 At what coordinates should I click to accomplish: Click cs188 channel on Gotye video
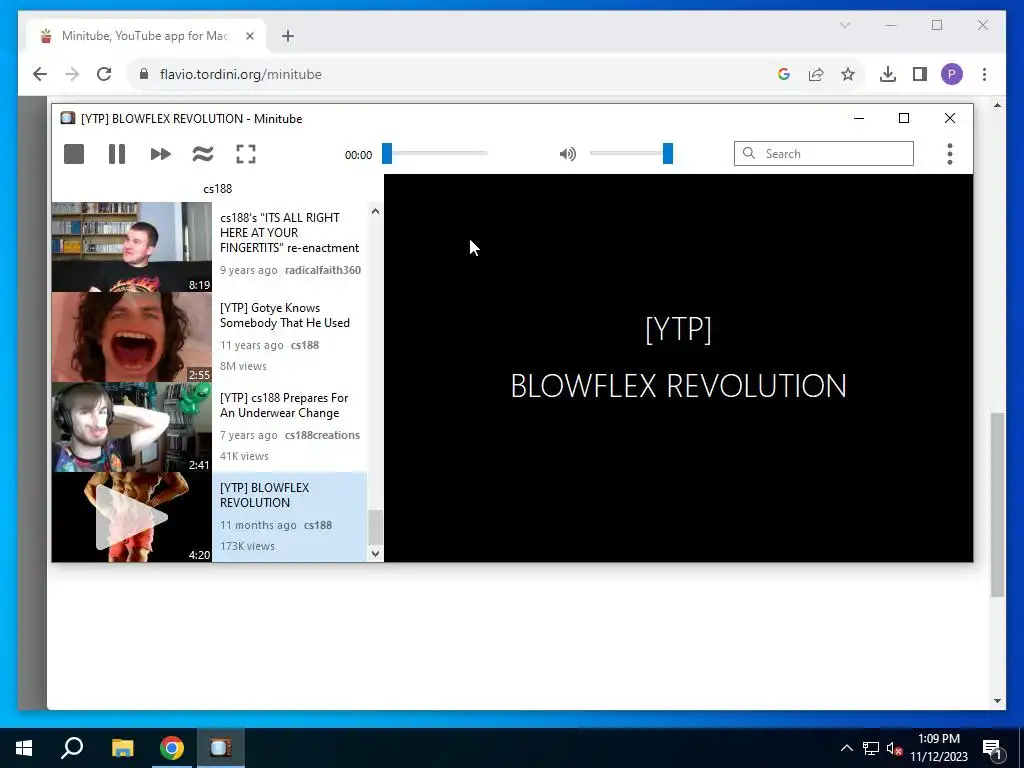tap(305, 345)
